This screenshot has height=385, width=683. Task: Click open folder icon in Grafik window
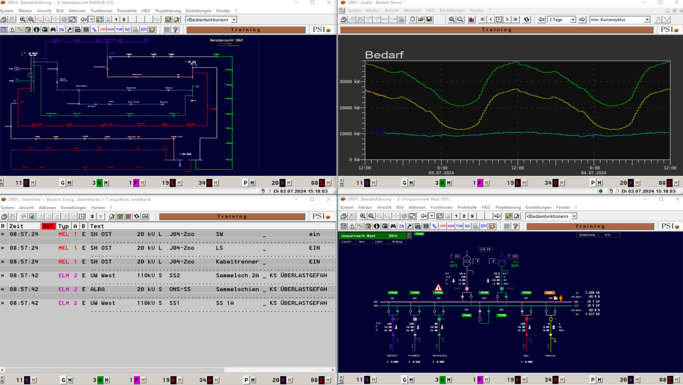coord(421,19)
